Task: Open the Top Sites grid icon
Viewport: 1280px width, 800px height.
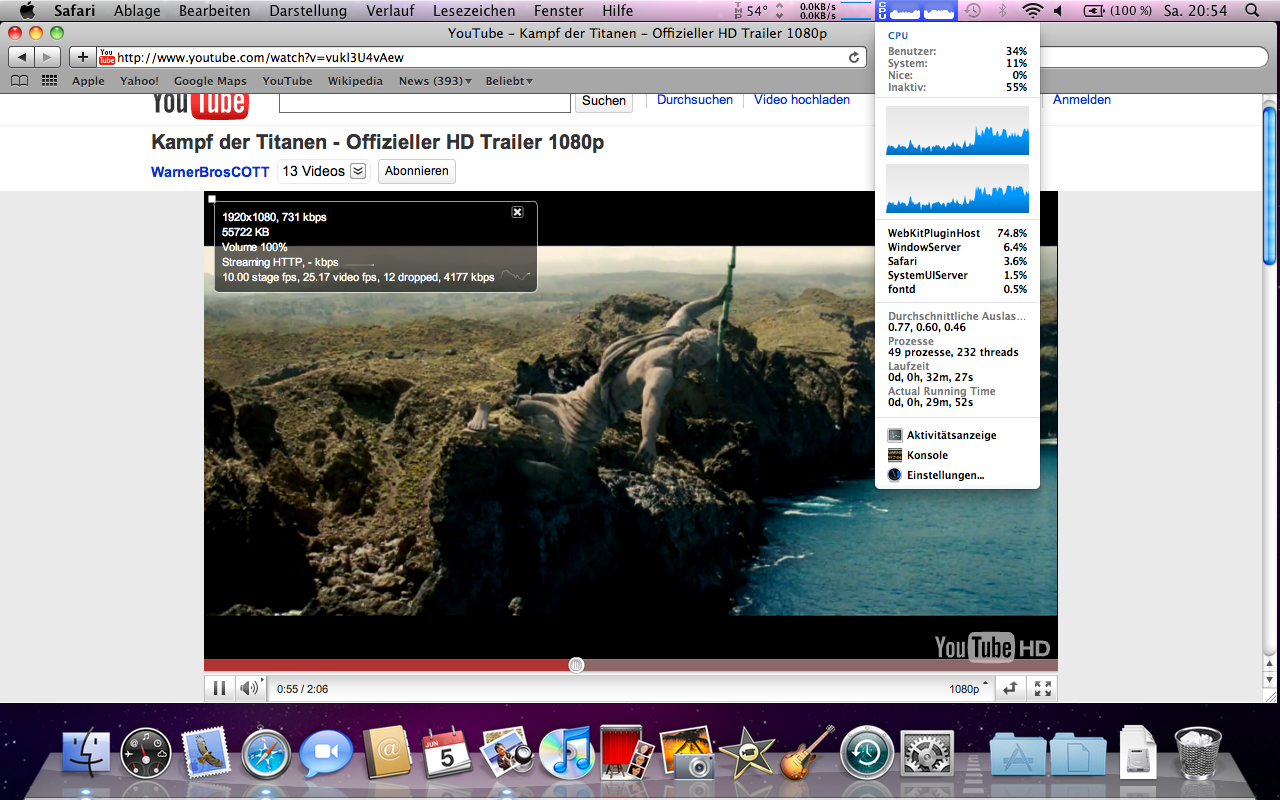Action: [x=49, y=81]
